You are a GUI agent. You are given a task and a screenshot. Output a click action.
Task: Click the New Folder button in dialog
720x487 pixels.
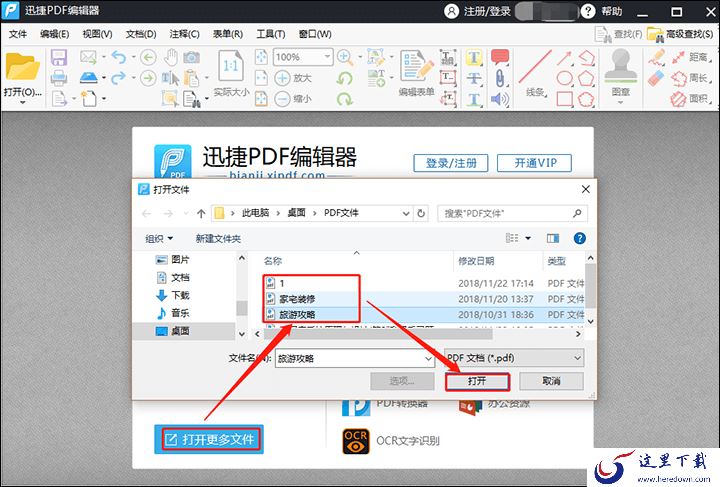pos(218,239)
